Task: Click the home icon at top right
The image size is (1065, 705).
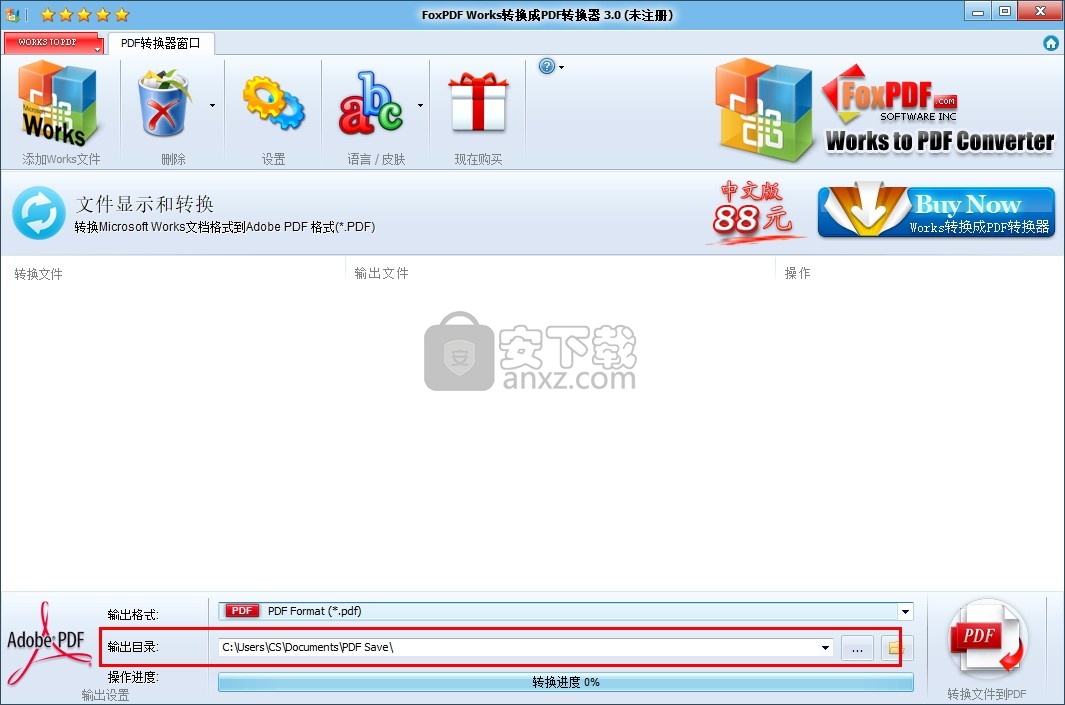Action: tap(1051, 43)
